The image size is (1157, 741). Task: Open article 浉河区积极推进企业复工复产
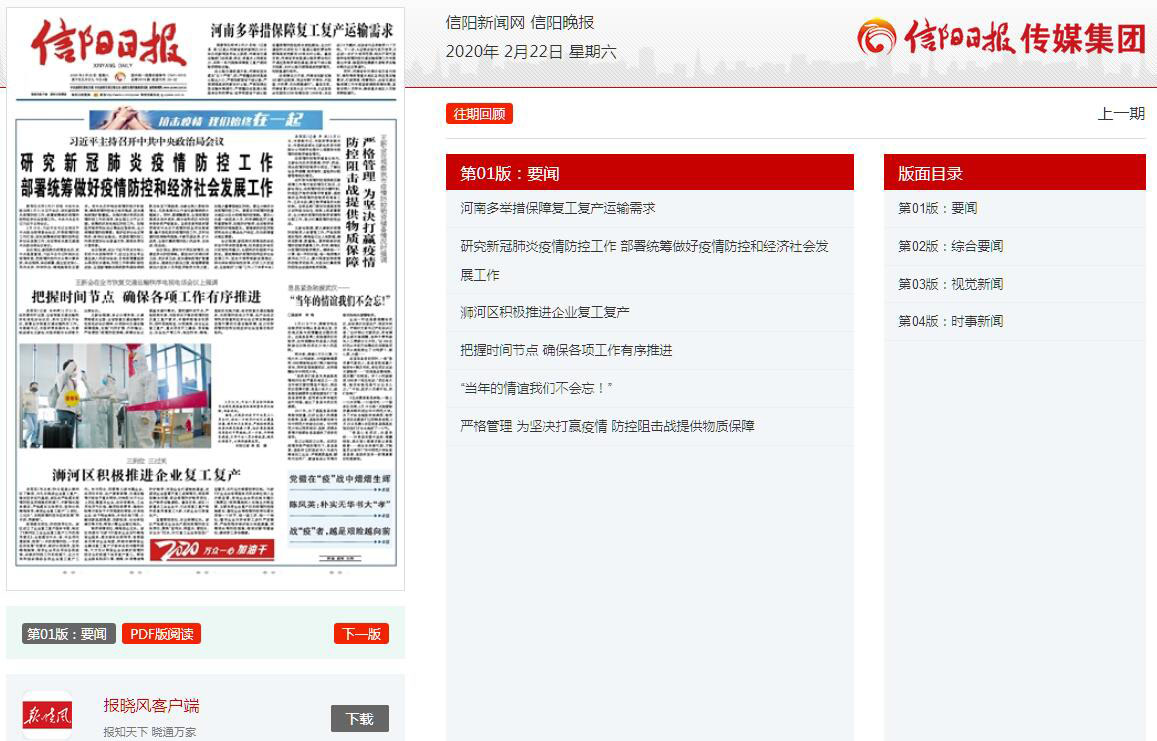pos(544,312)
